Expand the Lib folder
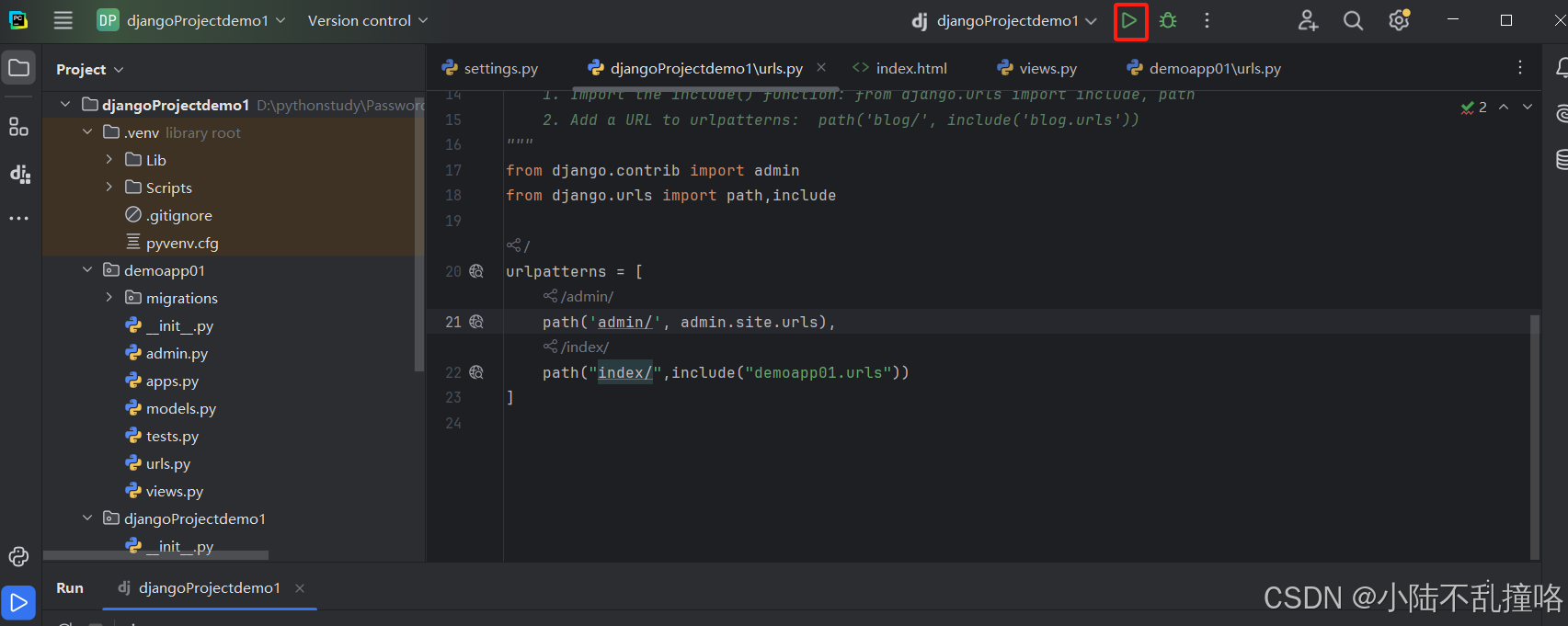This screenshot has height=626, width=1568. point(109,160)
